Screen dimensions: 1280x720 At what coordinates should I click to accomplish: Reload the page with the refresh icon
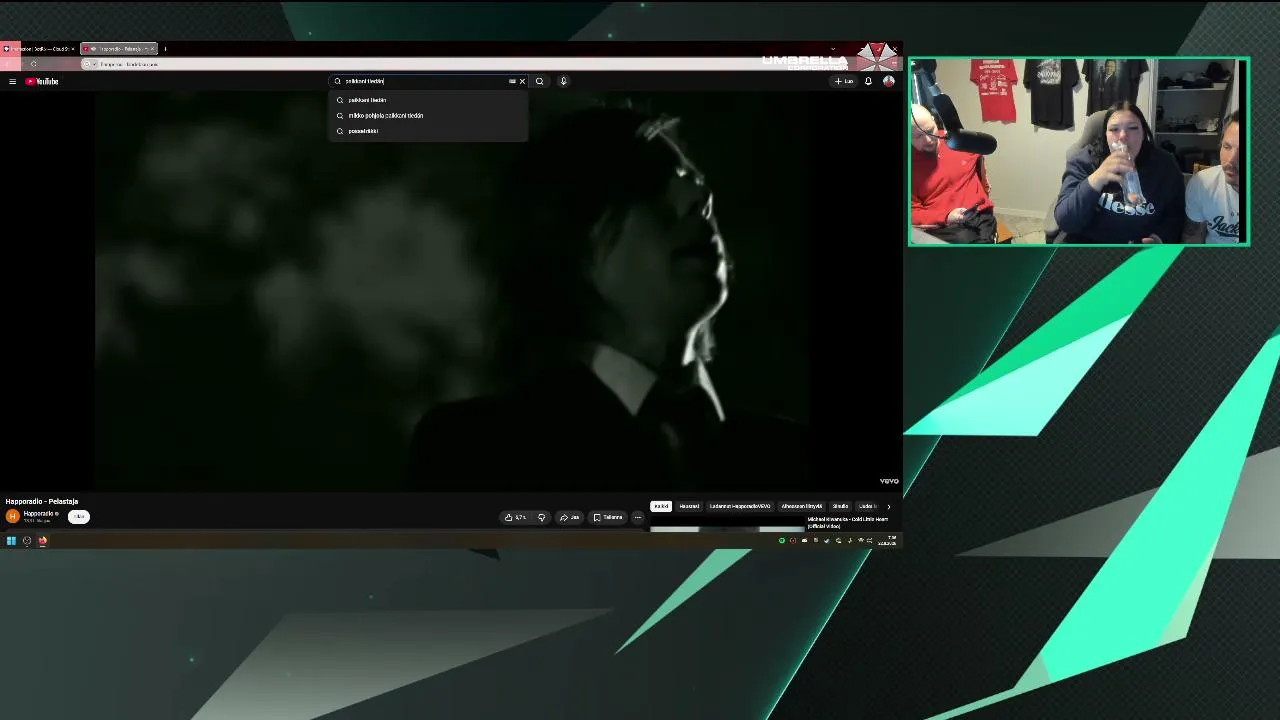(33, 64)
